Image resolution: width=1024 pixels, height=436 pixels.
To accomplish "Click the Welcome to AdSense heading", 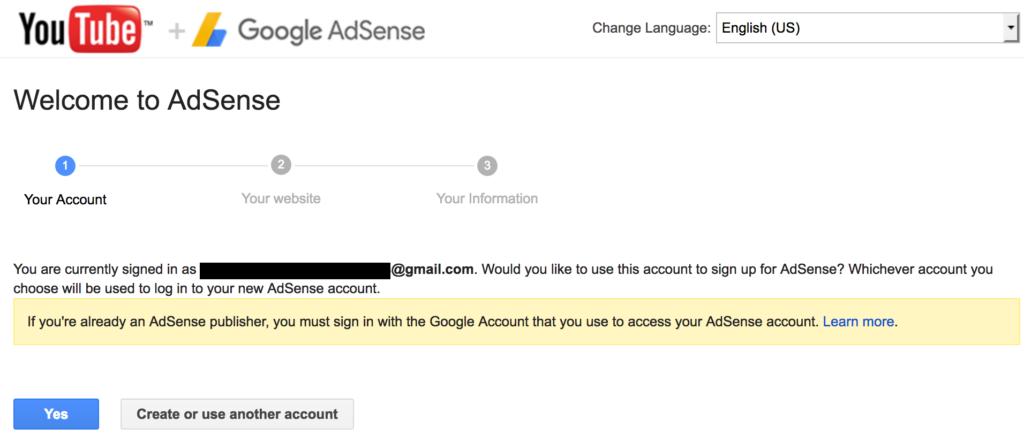I will (147, 101).
